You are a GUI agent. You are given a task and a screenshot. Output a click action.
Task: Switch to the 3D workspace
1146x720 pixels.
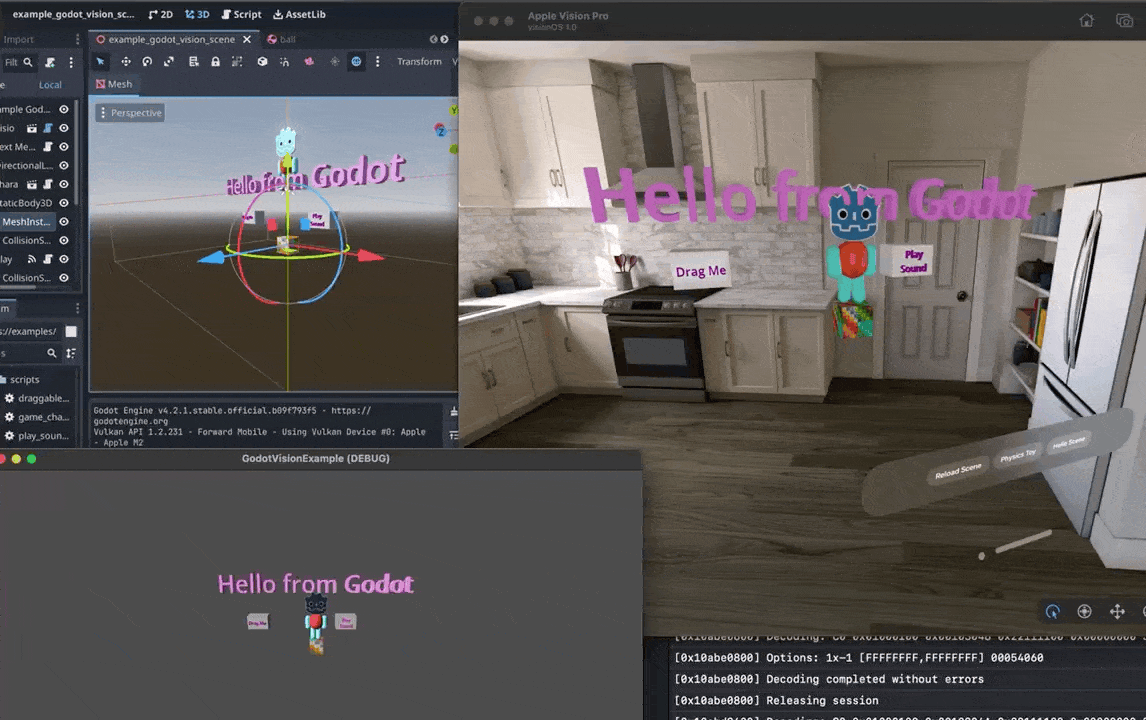[197, 14]
